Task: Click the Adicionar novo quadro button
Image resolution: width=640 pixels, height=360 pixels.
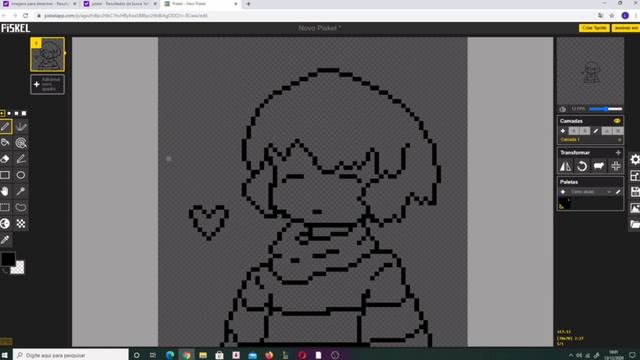Action: (x=47, y=84)
